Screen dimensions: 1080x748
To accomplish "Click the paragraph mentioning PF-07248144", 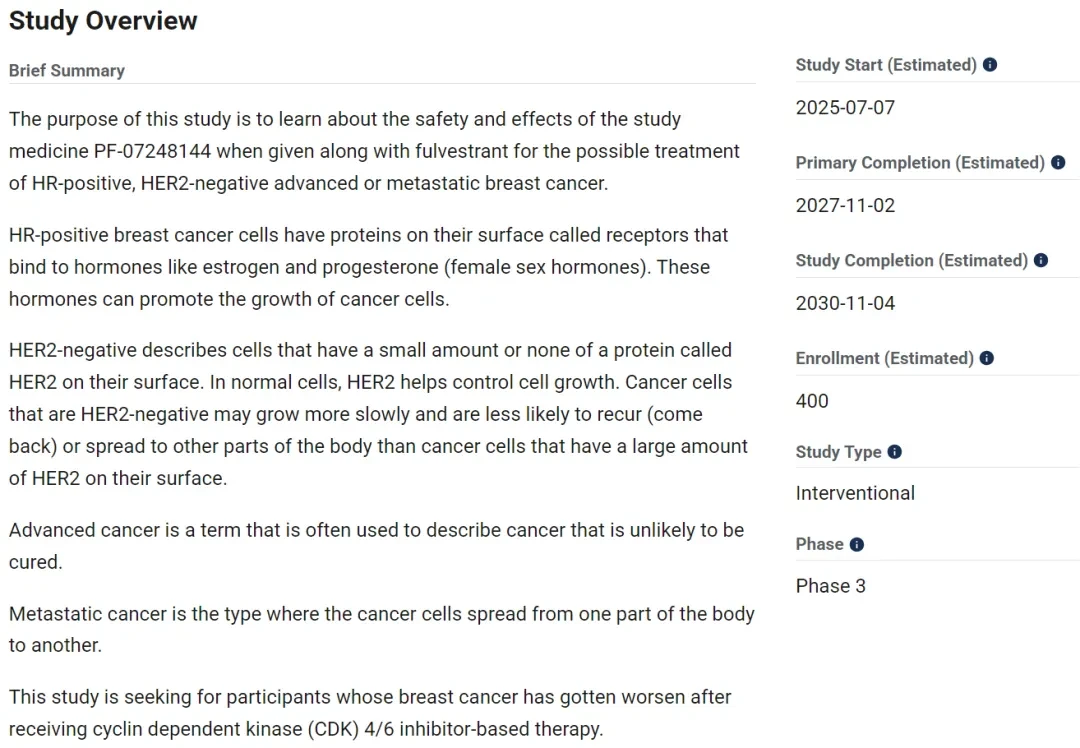I will (x=375, y=151).
